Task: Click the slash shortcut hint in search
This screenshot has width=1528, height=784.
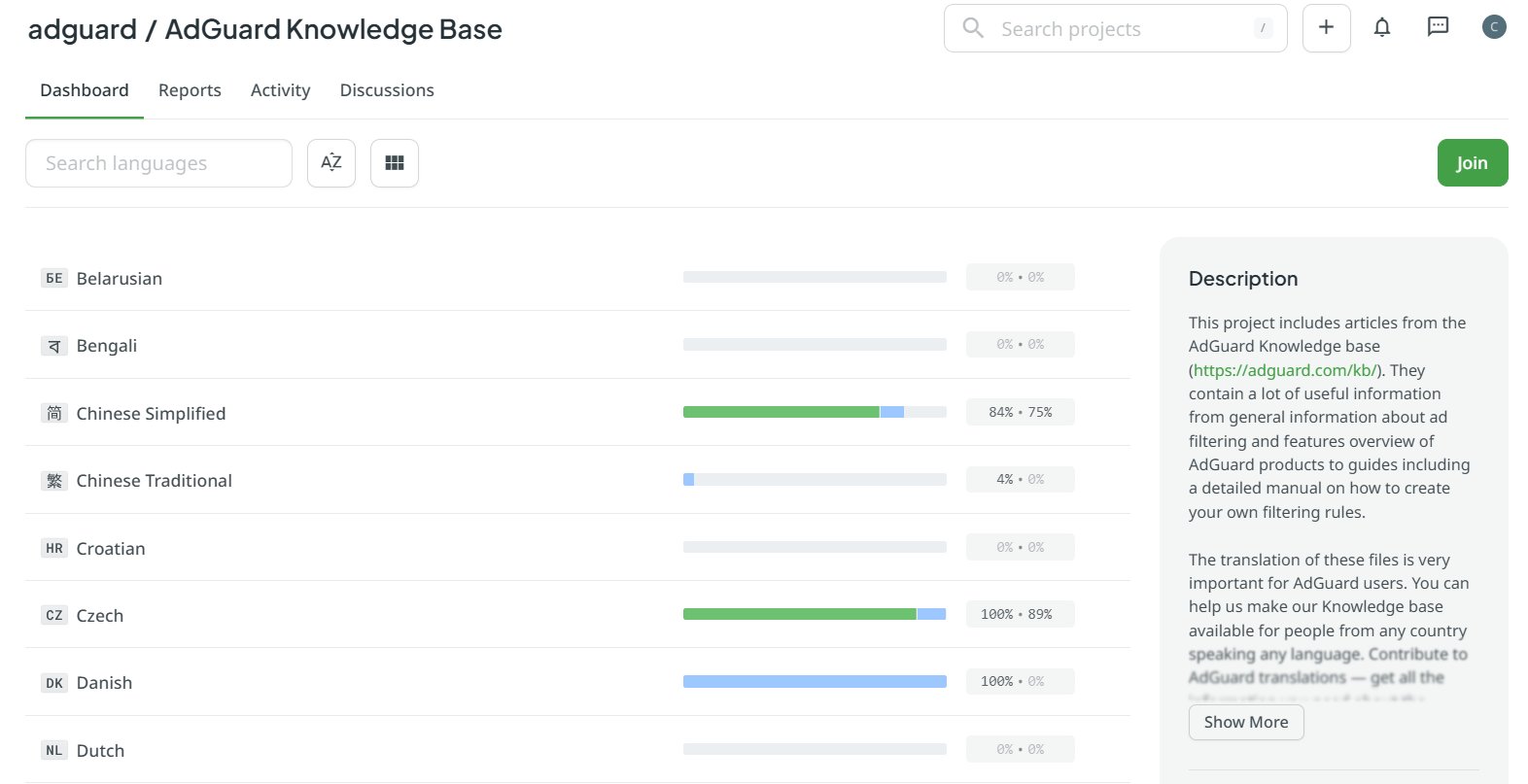Action: 1263,28
